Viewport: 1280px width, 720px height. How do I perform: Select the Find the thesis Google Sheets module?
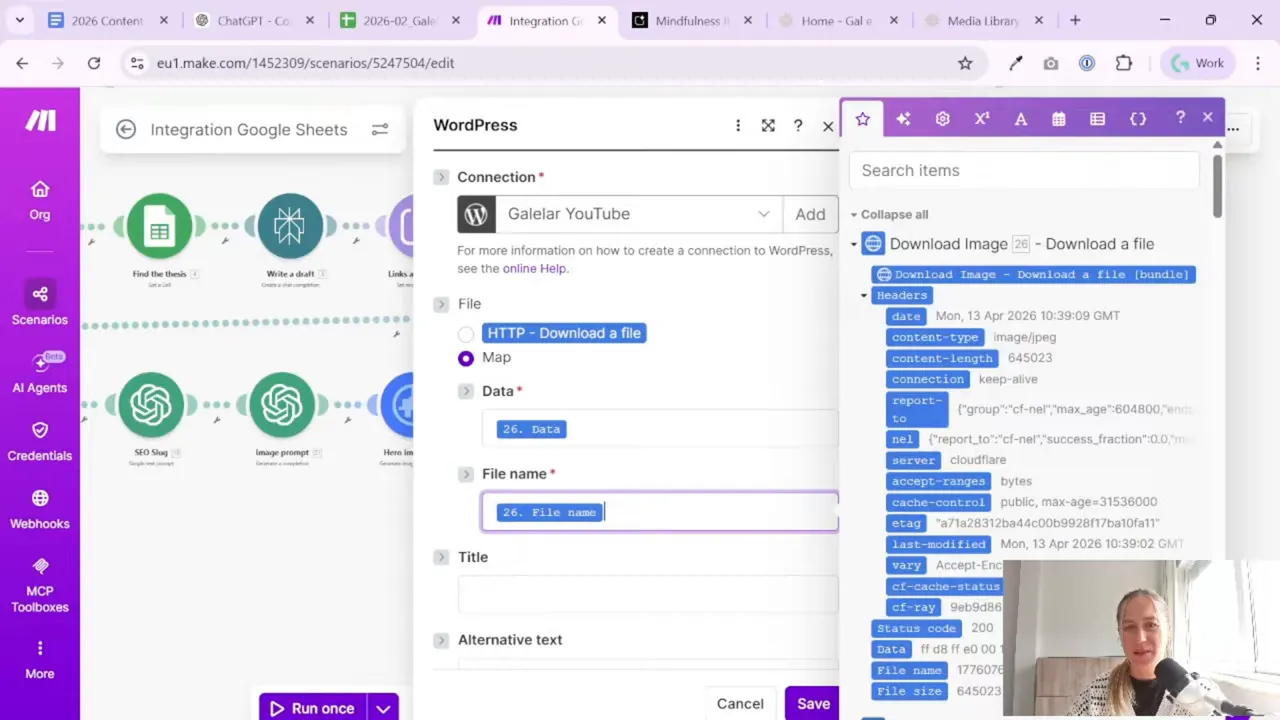pos(159,227)
